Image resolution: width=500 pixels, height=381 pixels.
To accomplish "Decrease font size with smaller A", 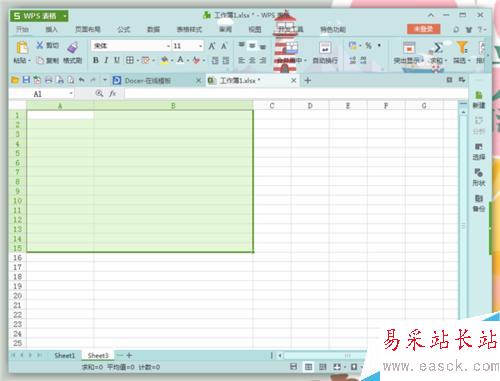I will 224,46.
